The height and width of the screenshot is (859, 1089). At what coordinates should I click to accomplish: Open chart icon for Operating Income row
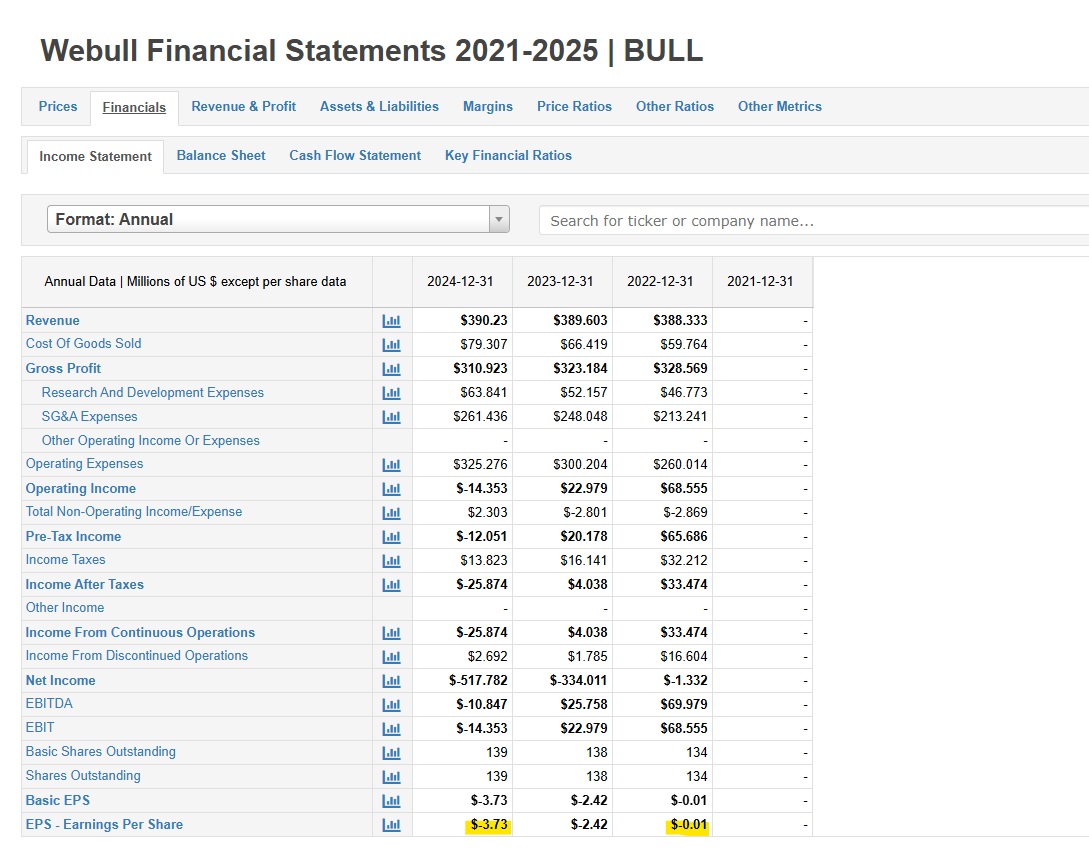tap(392, 489)
